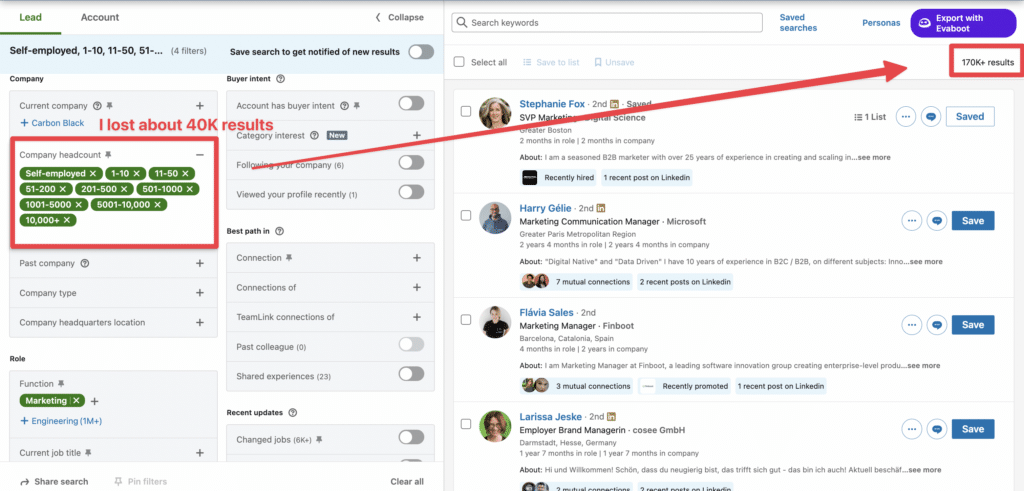
Task: Remove Self-employed headcount tag
Action: click(x=93, y=173)
